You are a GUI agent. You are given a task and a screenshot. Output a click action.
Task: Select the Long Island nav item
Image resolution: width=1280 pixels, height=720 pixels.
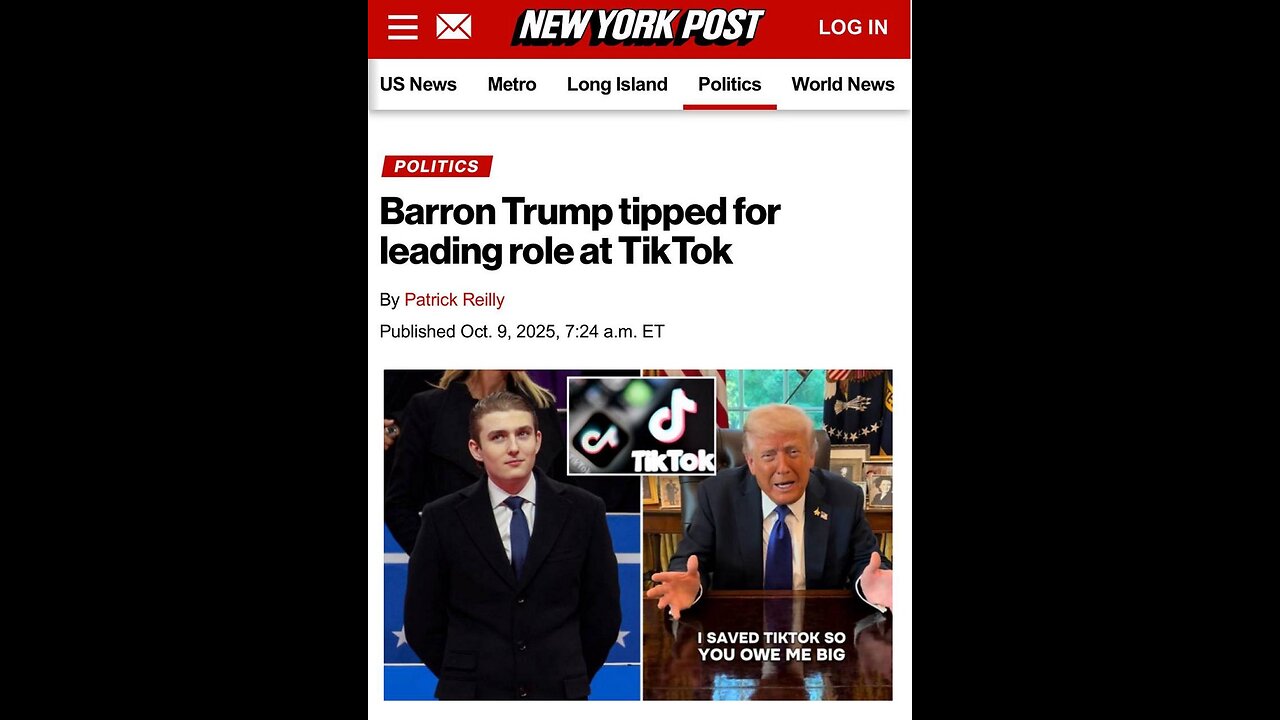click(x=617, y=84)
